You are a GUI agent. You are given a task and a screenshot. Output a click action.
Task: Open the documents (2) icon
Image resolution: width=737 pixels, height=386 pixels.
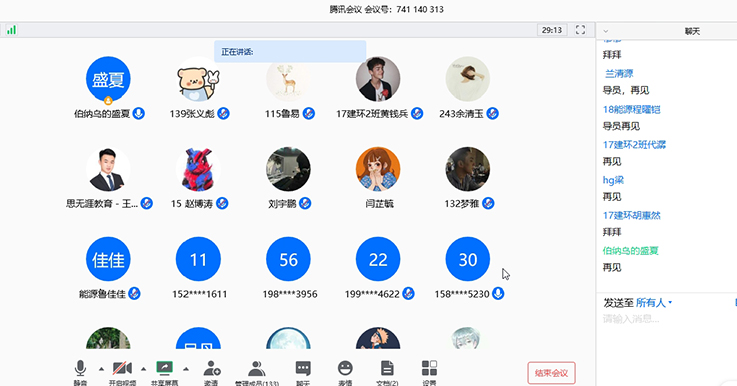pyautogui.click(x=387, y=368)
